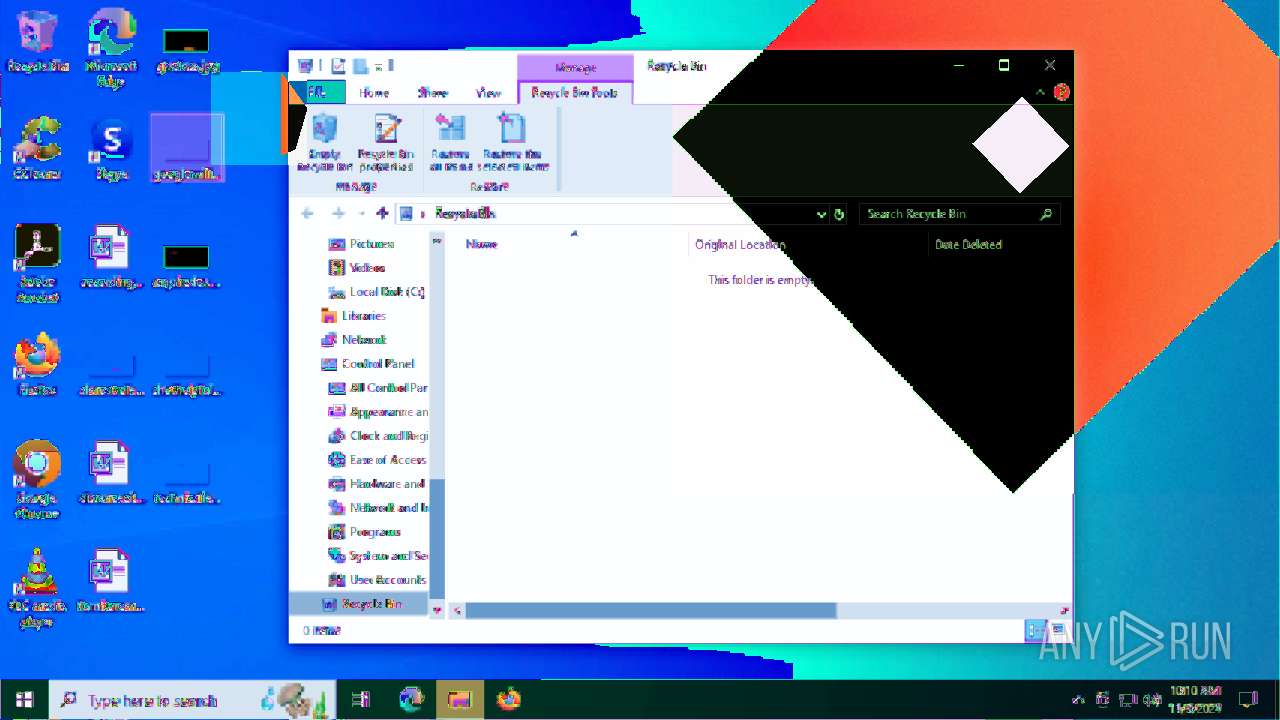Sort by Name column header
The width and height of the screenshot is (1280, 720).
[x=481, y=244]
